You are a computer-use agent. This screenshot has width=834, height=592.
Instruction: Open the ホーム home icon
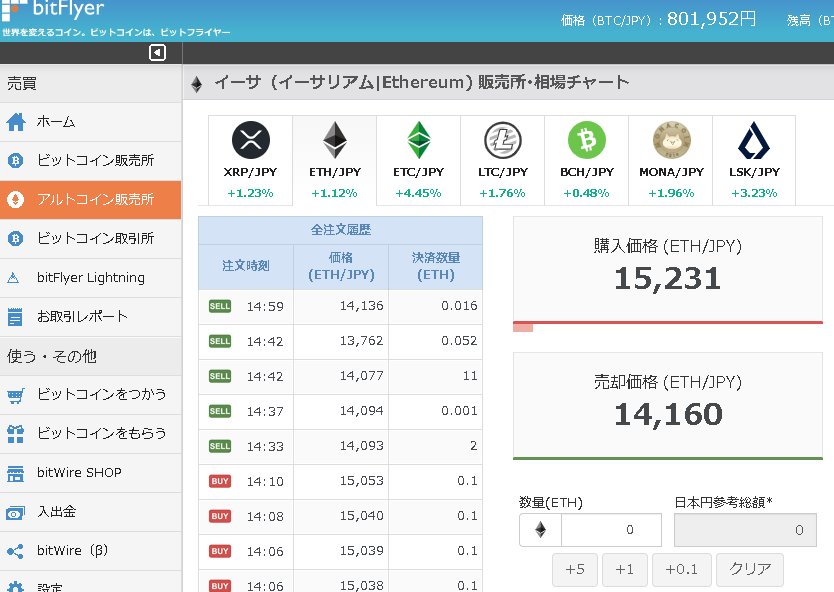[x=16, y=122]
